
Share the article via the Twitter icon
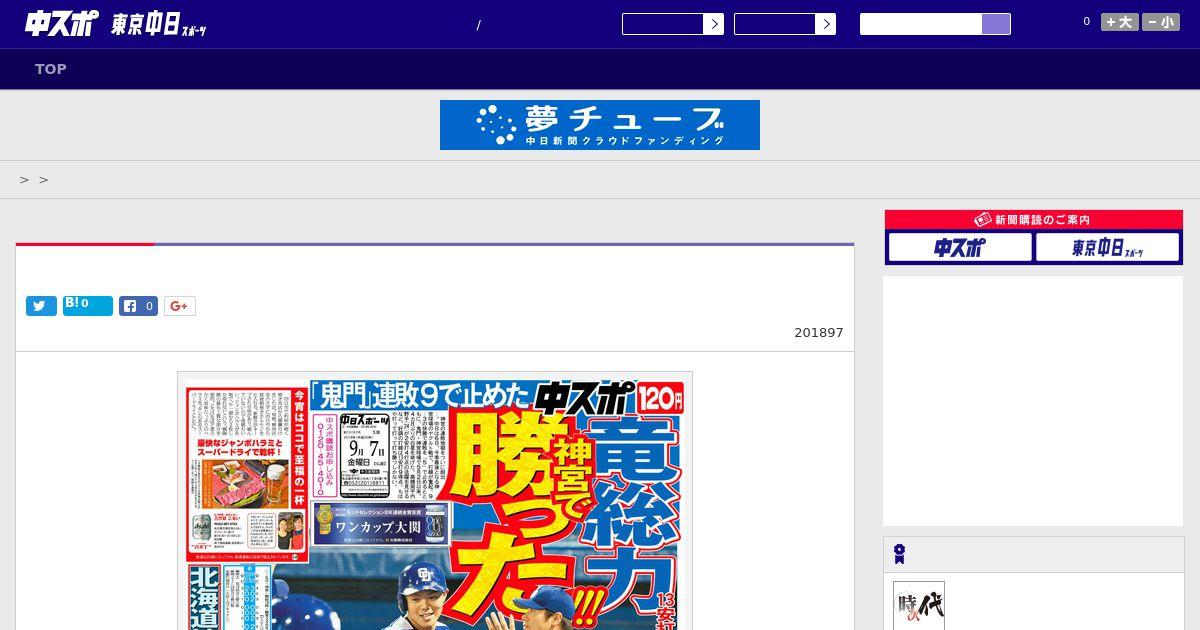point(41,306)
